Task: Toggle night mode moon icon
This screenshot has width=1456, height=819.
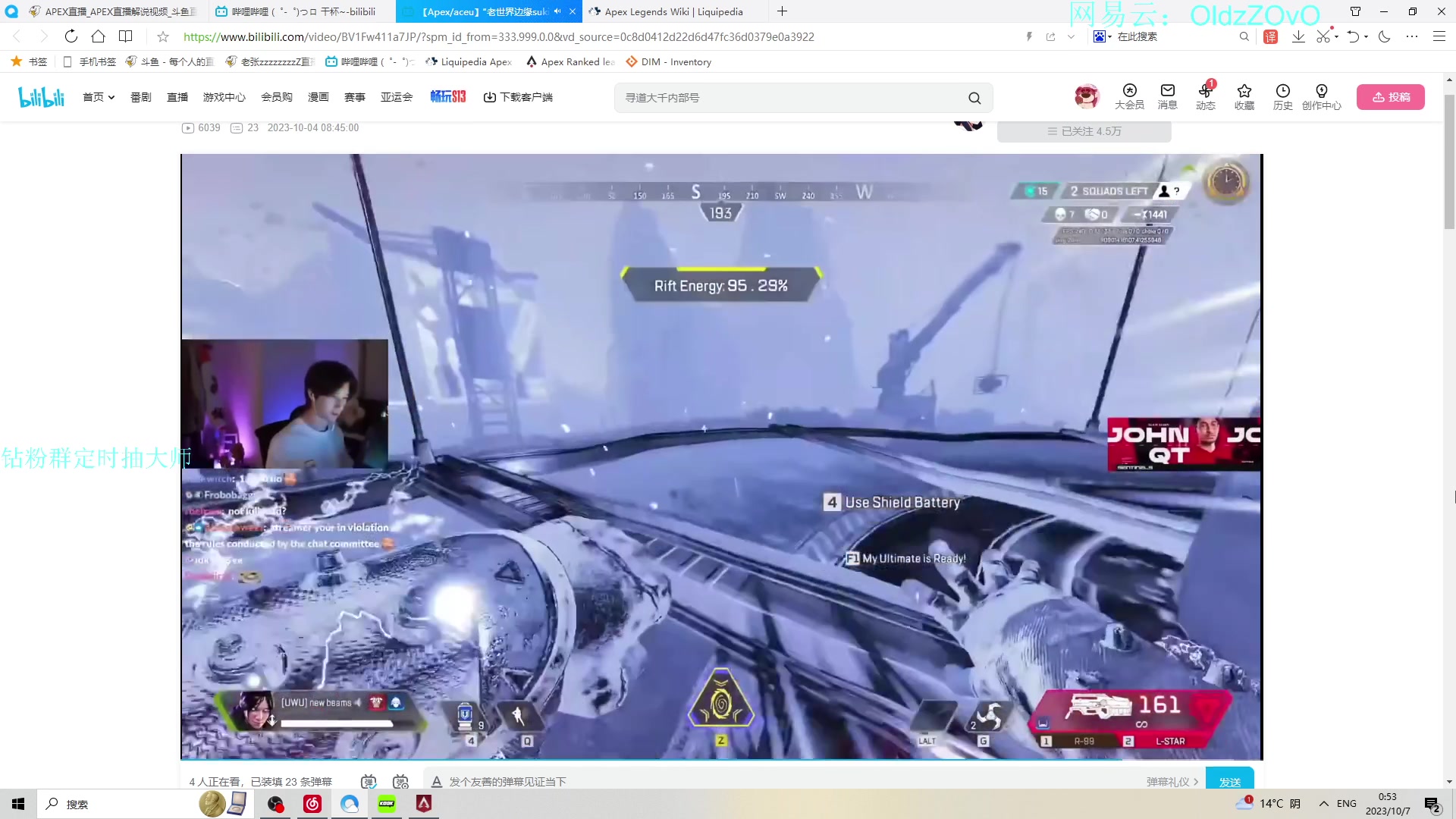Action: click(x=1385, y=36)
